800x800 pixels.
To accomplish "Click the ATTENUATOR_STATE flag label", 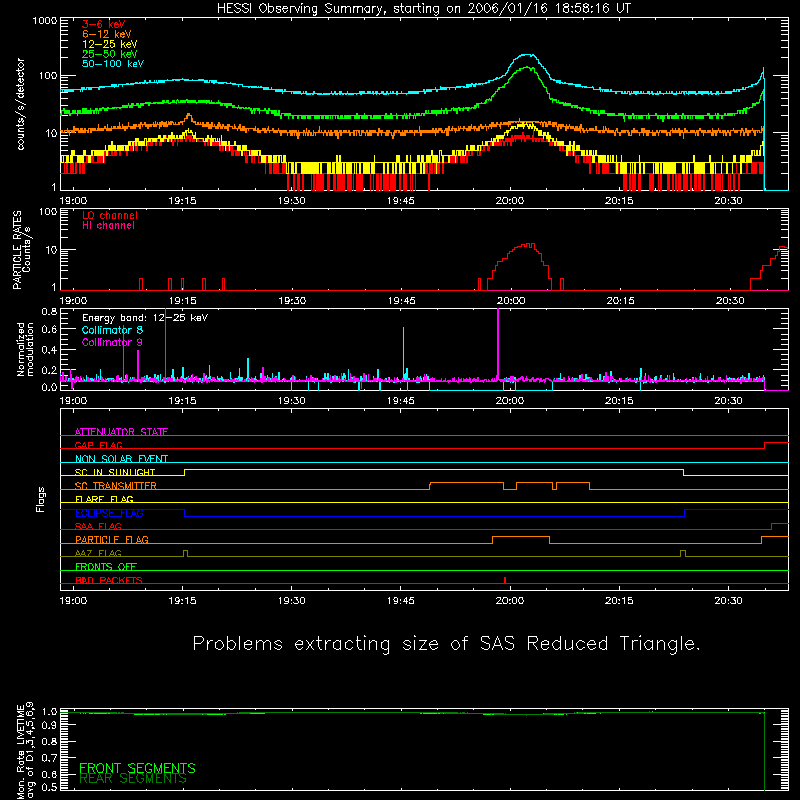I will pyautogui.click(x=121, y=432).
